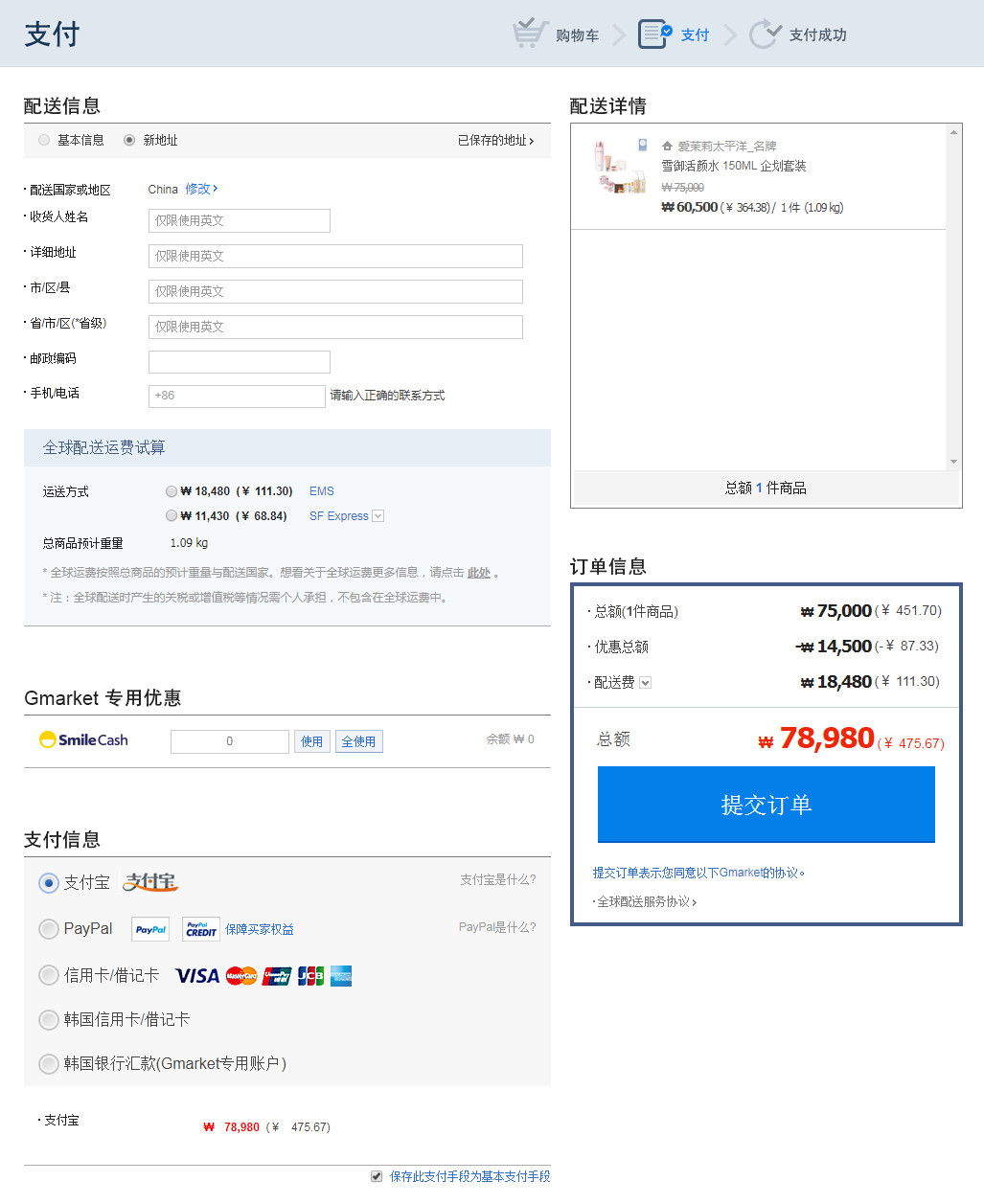Go to the 支付 step label
Viewport: 984px width, 1204px height.
point(696,35)
